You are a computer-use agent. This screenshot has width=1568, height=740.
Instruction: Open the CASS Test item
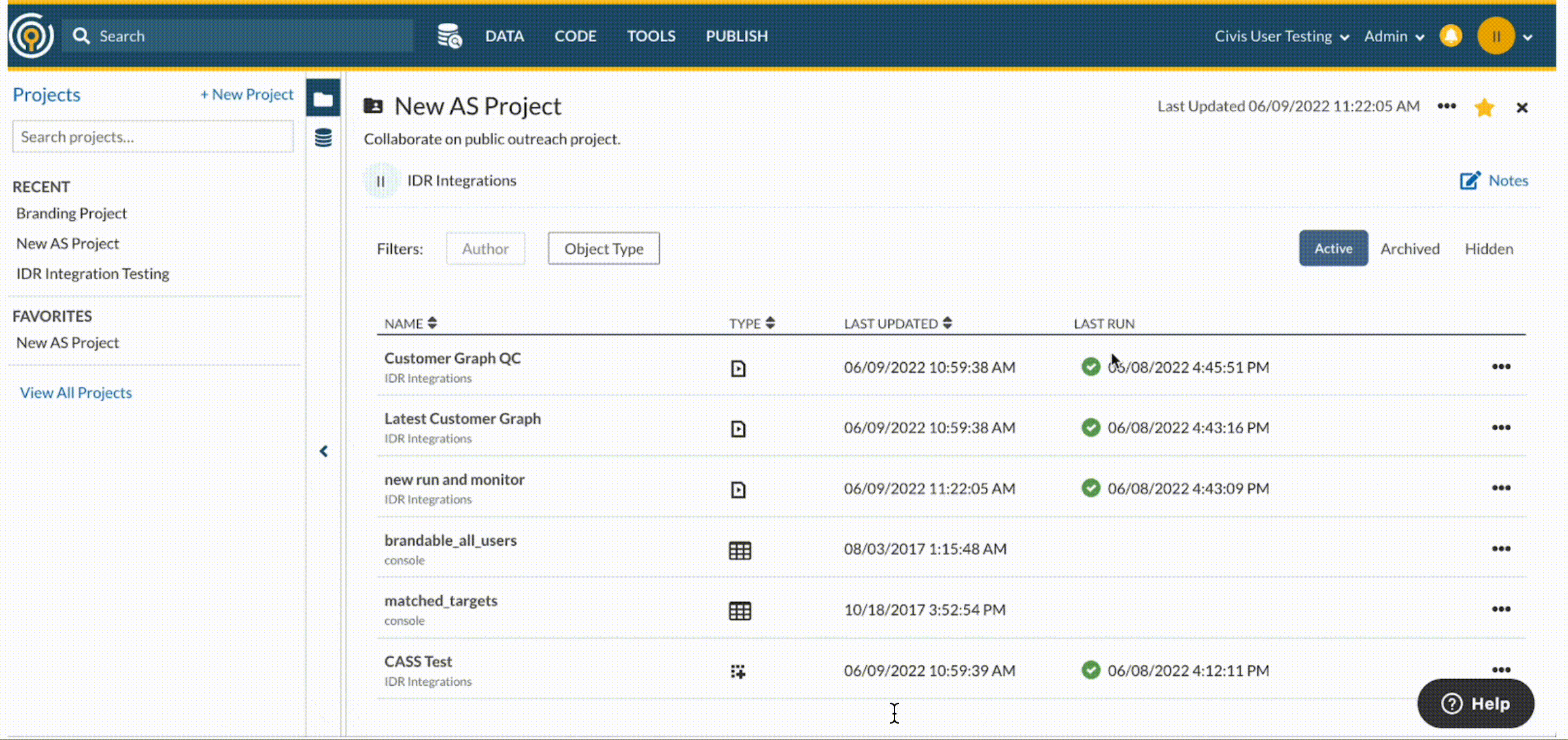tap(418, 662)
